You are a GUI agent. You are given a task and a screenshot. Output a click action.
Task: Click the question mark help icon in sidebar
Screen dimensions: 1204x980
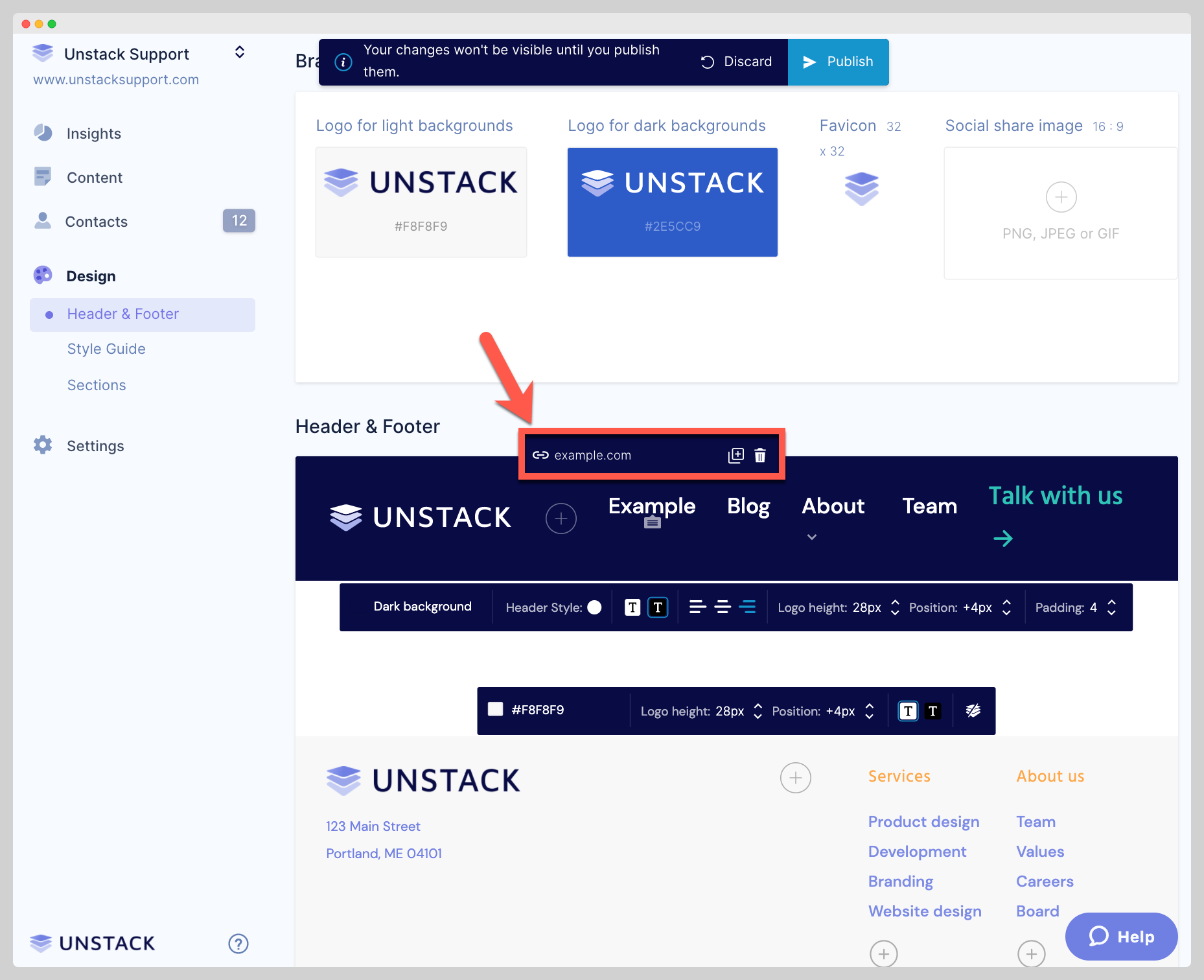pyautogui.click(x=238, y=944)
